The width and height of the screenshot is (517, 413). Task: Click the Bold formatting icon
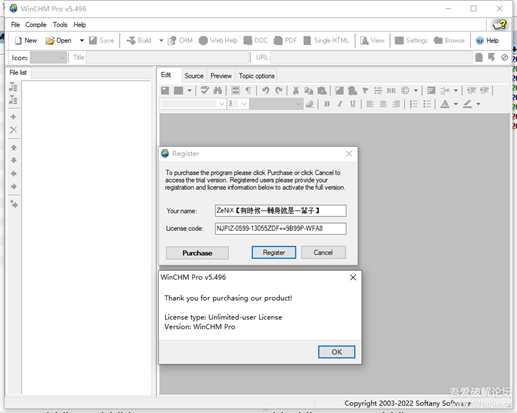327,104
